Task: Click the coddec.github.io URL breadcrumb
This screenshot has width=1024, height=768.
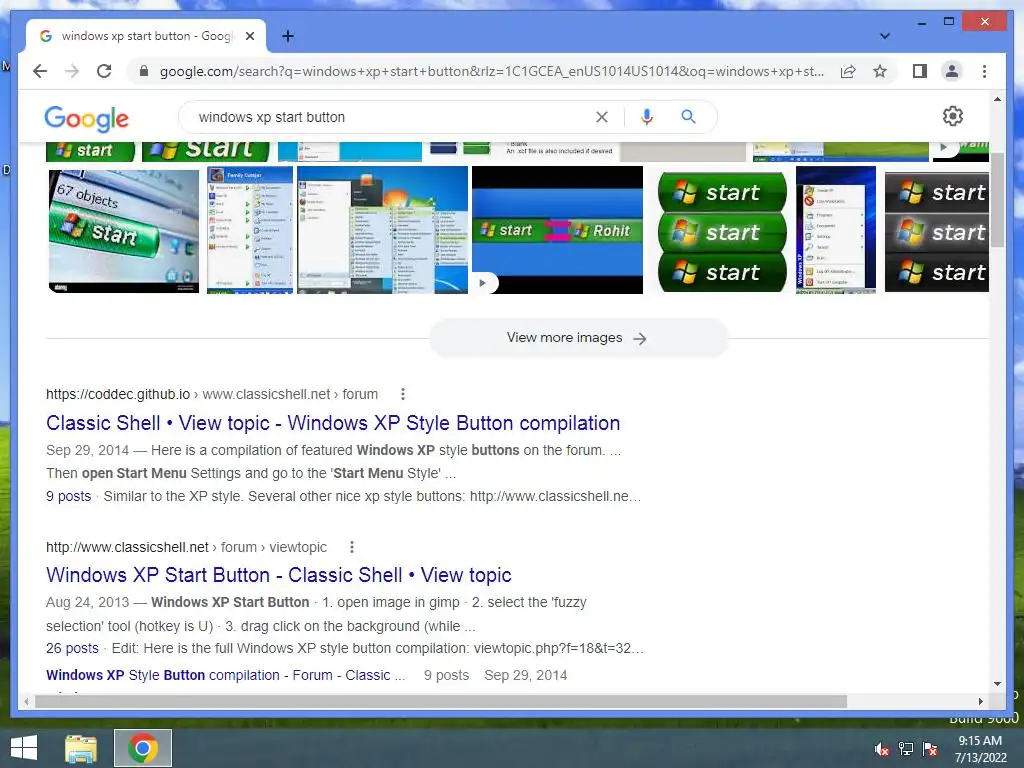Action: (x=212, y=394)
